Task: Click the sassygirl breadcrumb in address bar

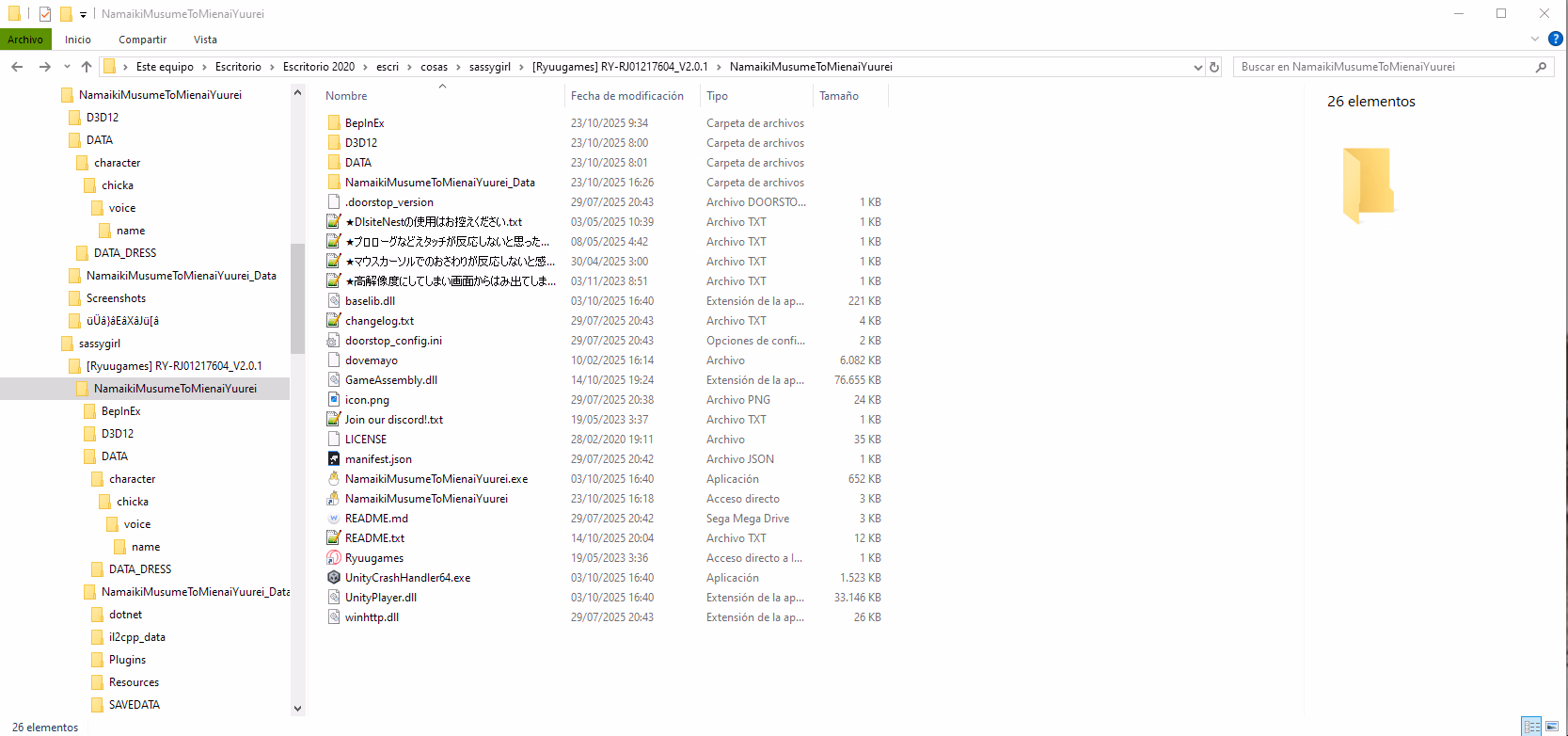Action: [489, 67]
